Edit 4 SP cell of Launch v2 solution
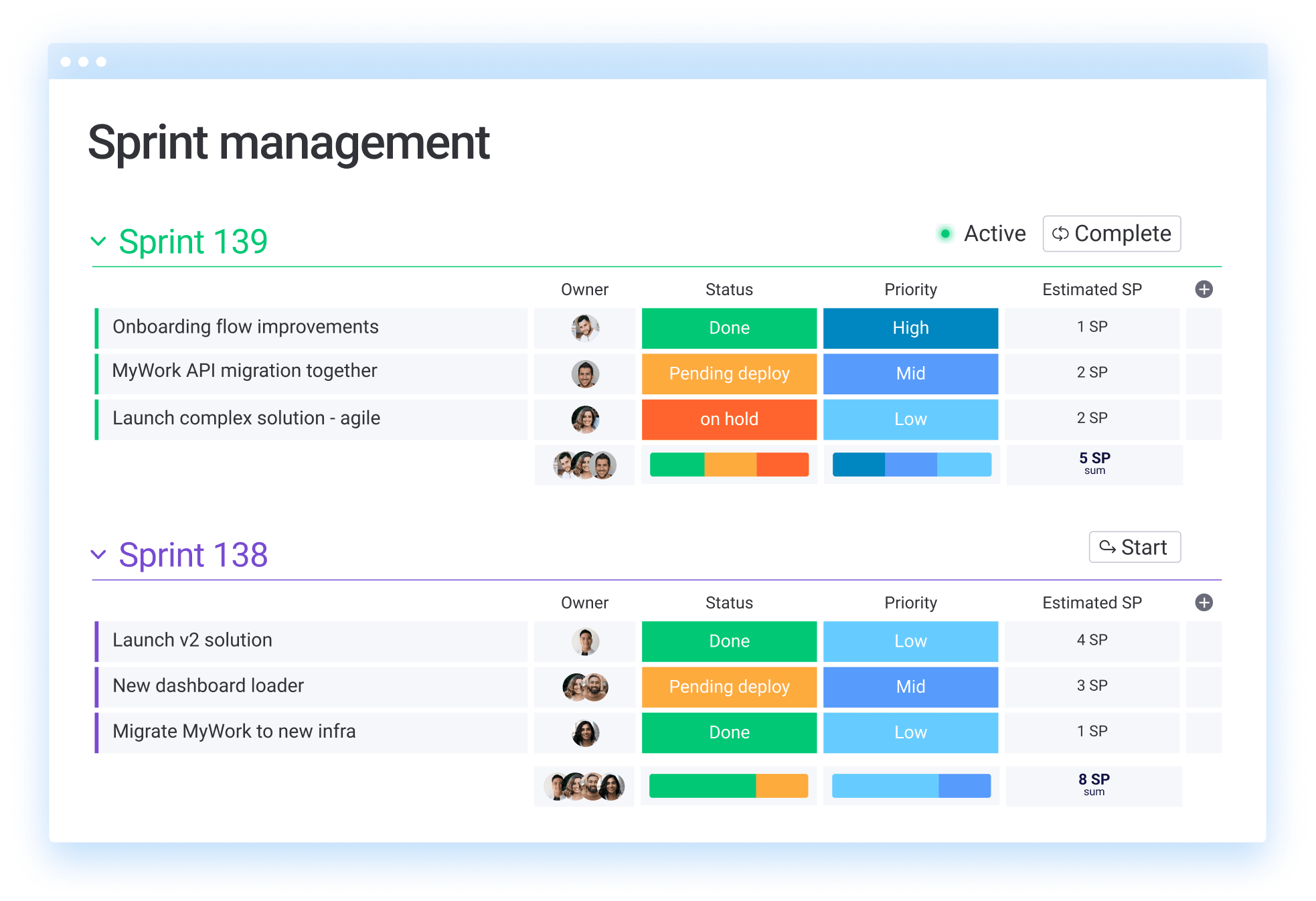Viewport: 1316px width, 901px height. pyautogui.click(x=1092, y=641)
